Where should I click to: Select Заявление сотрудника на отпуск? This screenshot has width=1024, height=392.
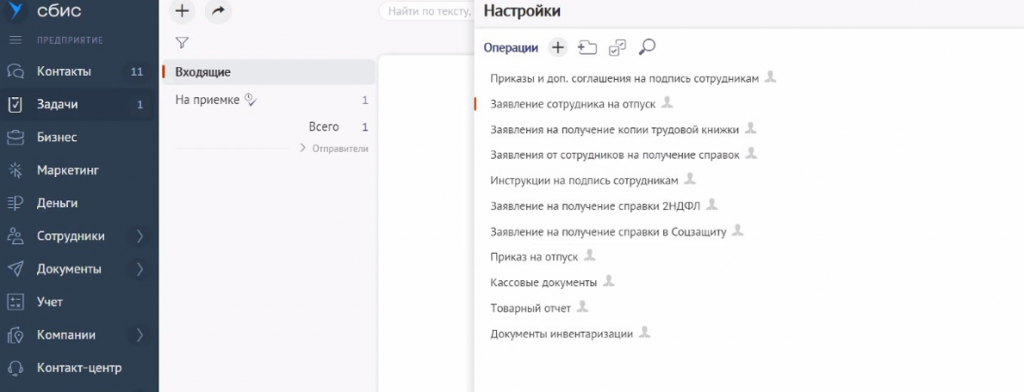(573, 104)
